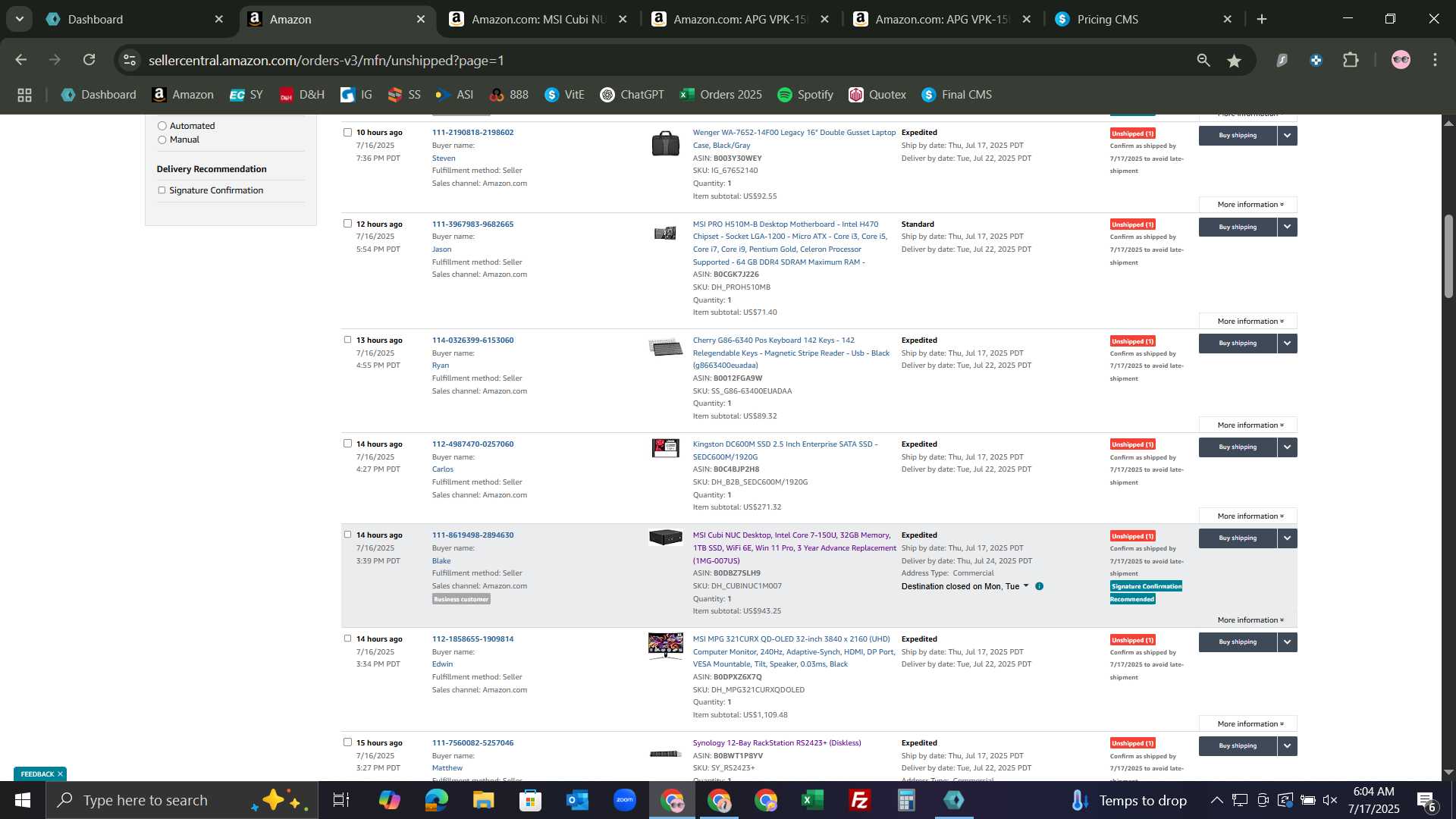Image resolution: width=1456 pixels, height=819 pixels.
Task: Tick the checkbox for order 111-3967983-9682665
Action: click(347, 224)
